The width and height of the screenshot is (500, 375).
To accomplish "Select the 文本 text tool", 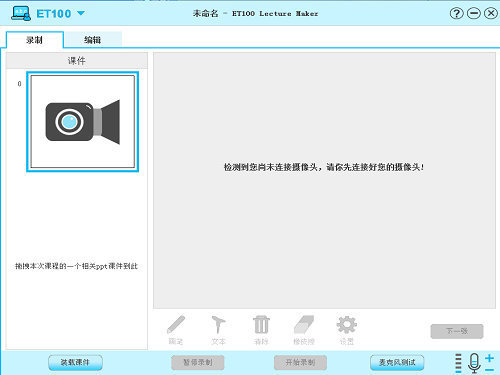I will coord(218,329).
